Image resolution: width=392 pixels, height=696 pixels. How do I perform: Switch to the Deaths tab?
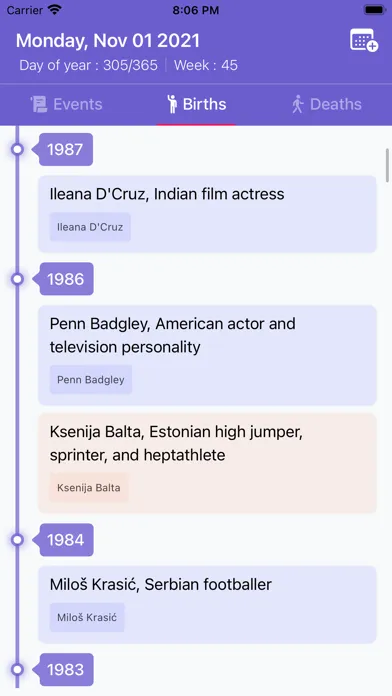pyautogui.click(x=326, y=104)
